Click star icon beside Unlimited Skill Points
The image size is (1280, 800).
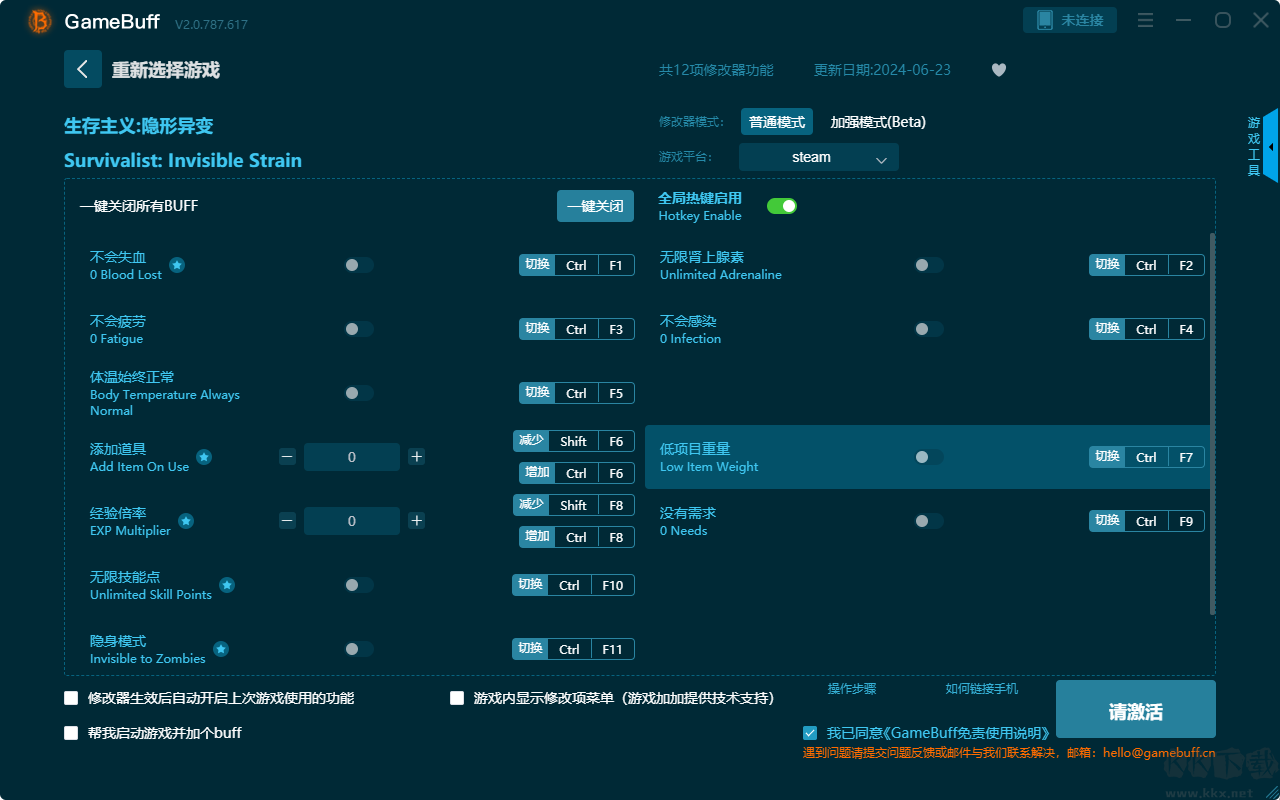pos(227,585)
